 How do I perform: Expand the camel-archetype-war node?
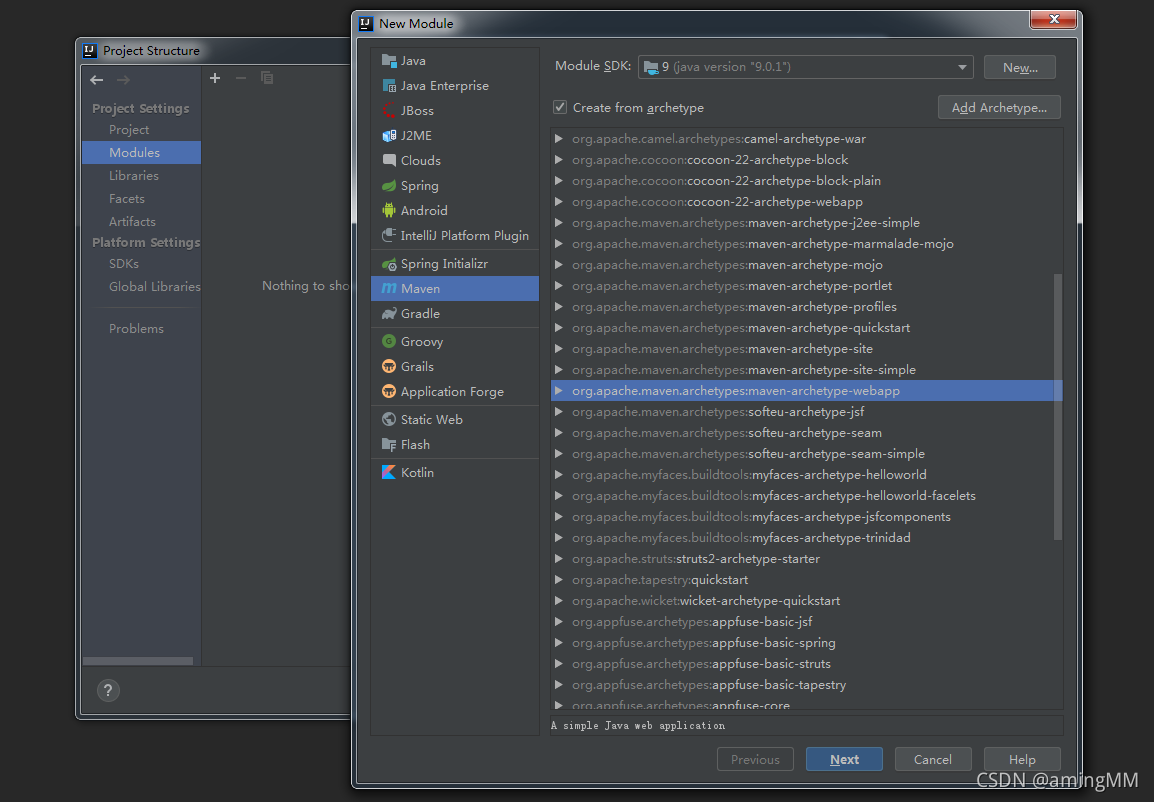559,138
